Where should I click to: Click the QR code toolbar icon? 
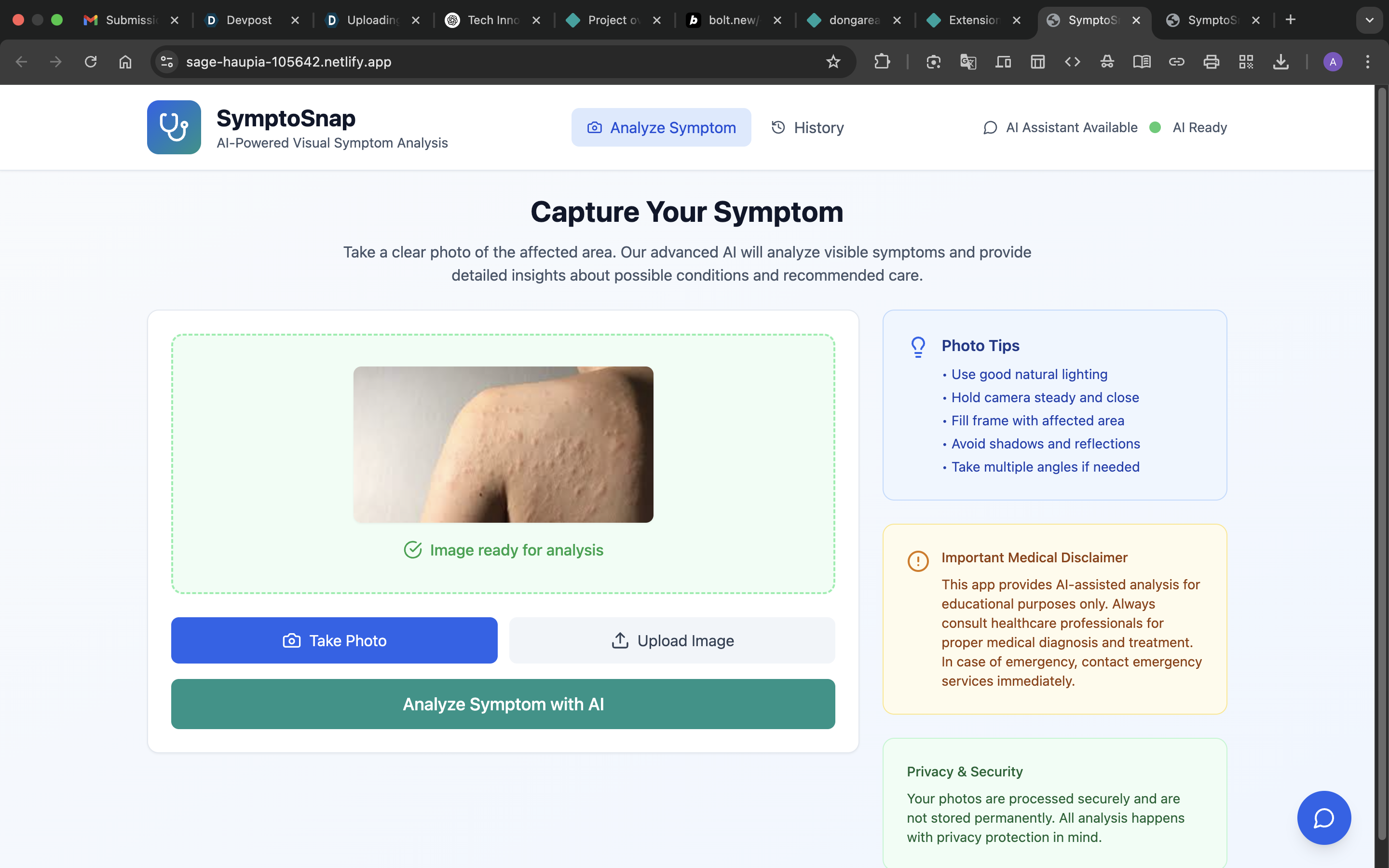pos(1245,61)
